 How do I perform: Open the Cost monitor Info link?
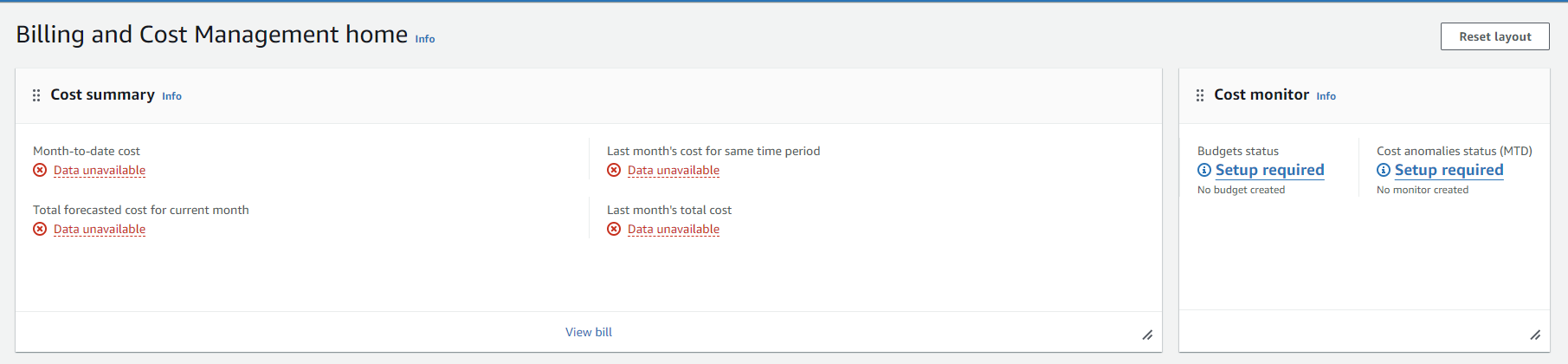pos(1326,96)
